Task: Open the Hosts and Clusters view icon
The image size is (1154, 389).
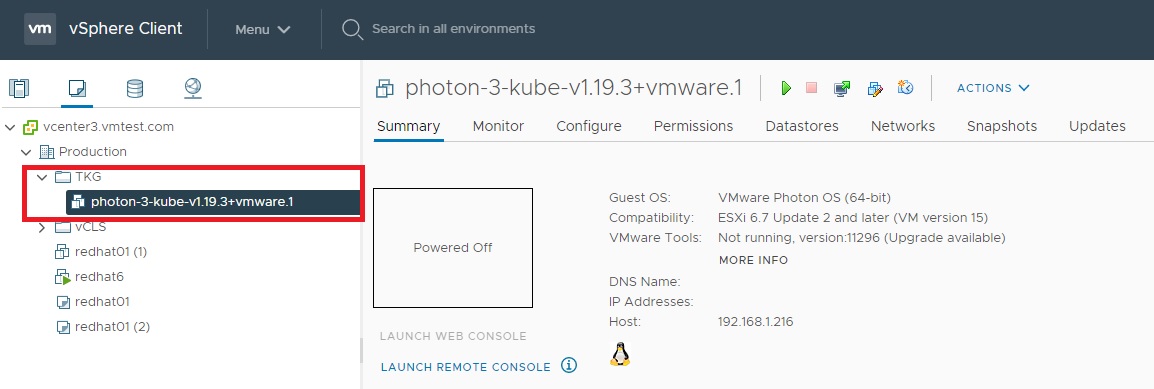Action: pyautogui.click(x=19, y=89)
